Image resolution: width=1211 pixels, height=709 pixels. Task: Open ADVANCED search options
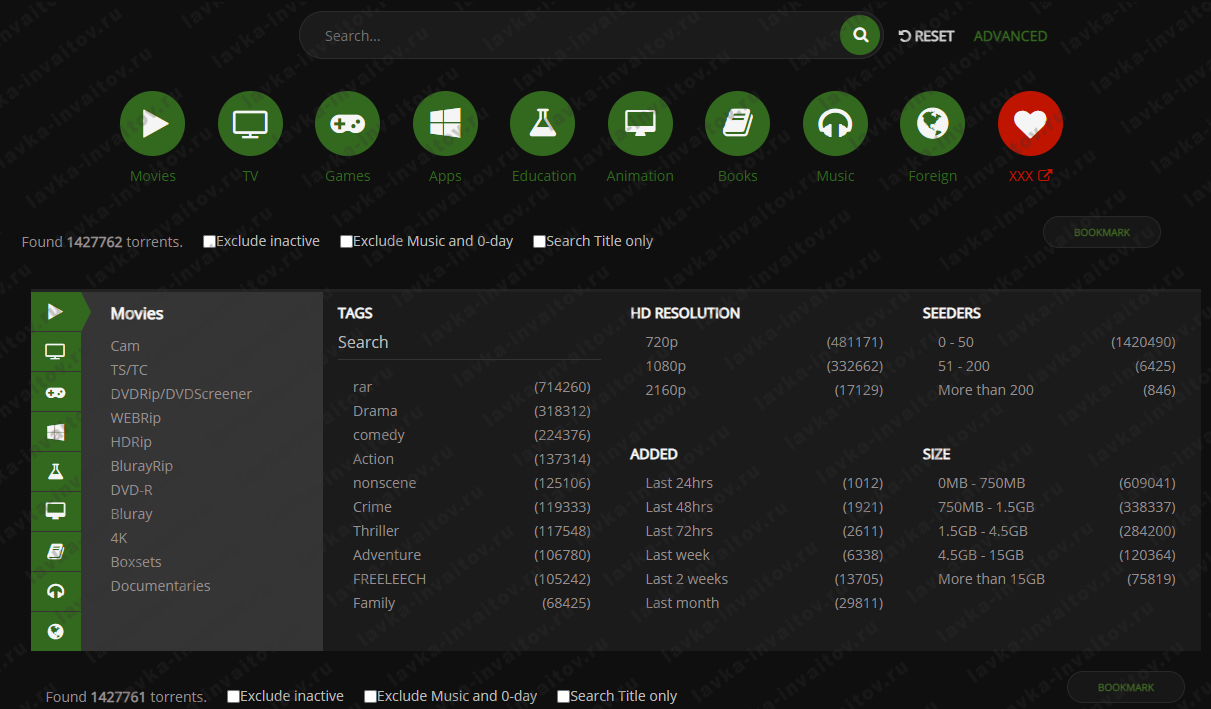pos(1010,36)
